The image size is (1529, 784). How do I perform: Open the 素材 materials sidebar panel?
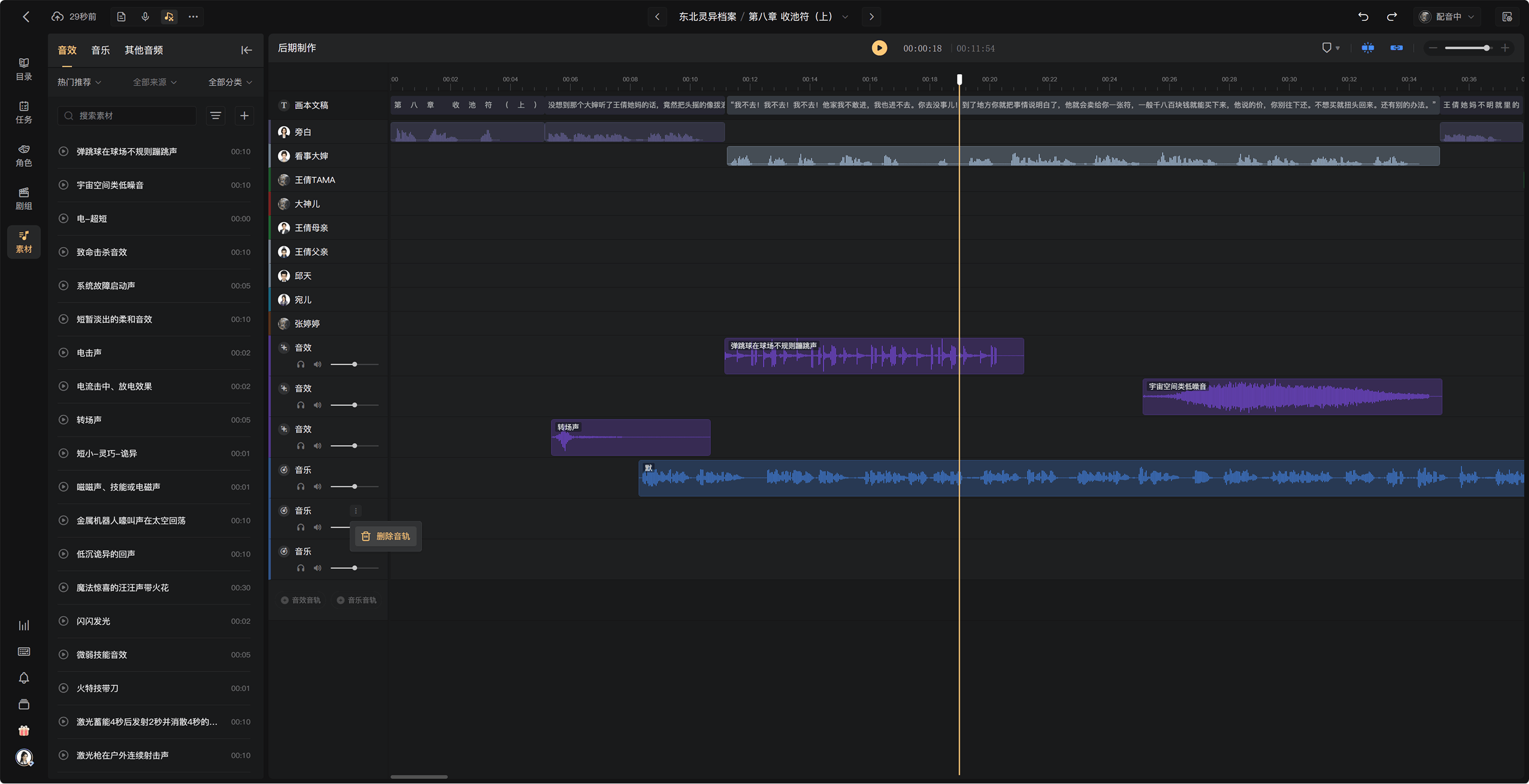coord(24,242)
